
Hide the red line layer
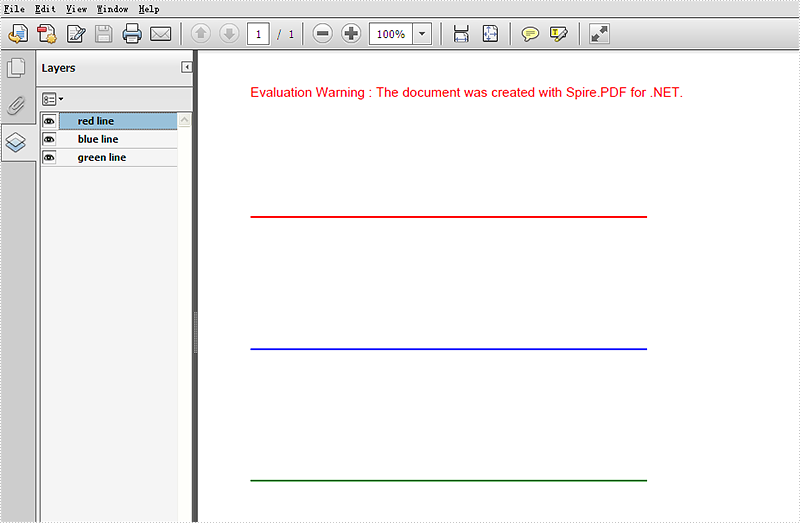point(49,121)
